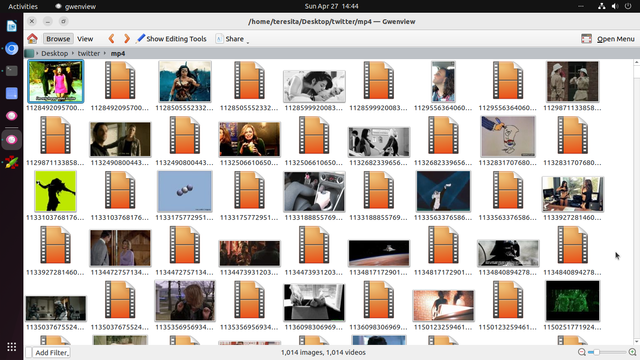Open the Share dropdown
Image resolution: width=640 pixels, height=360 pixels.
(x=232, y=39)
